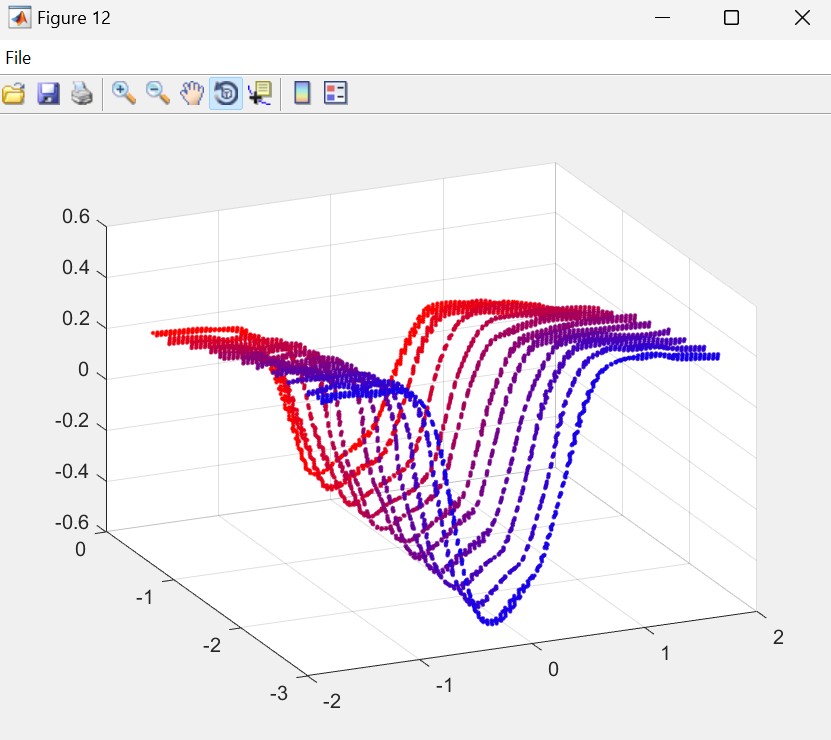Maximize the Figure 12 window
Image resolution: width=831 pixels, height=740 pixels.
[x=731, y=18]
